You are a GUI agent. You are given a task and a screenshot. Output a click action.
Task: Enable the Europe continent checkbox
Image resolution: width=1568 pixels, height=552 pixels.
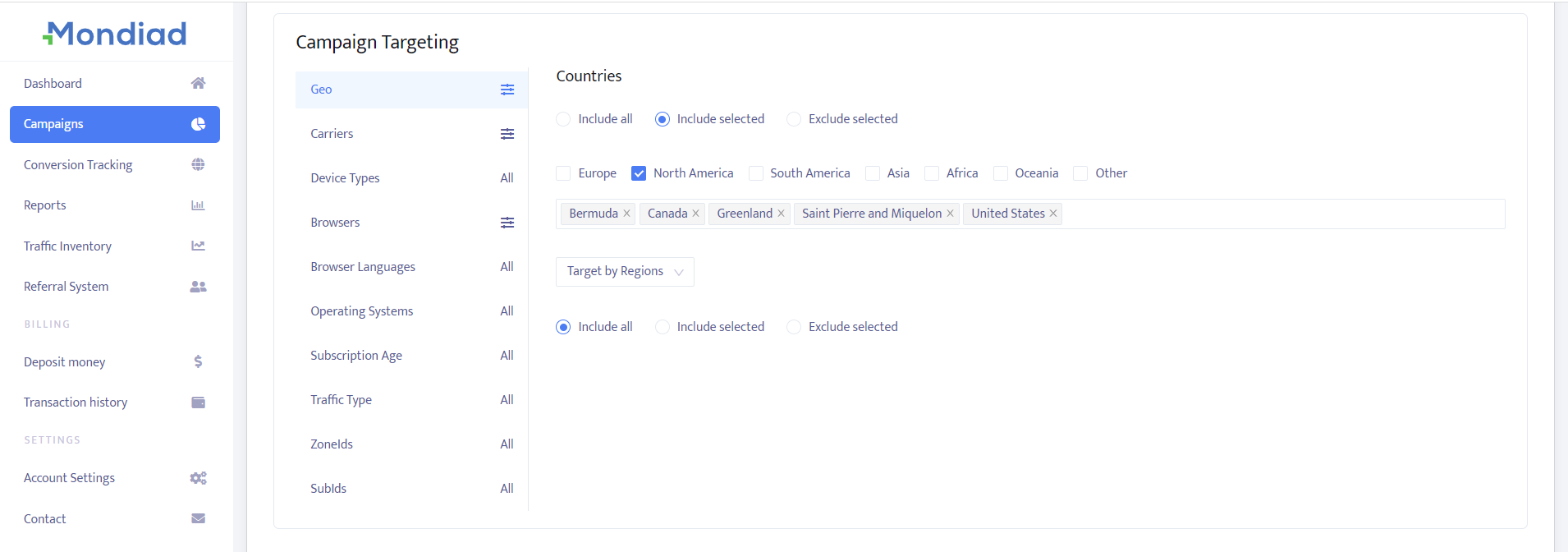click(563, 173)
